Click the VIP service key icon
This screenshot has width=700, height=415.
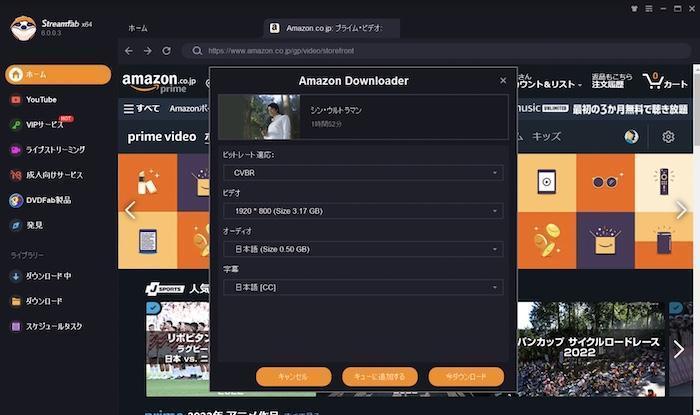pos(16,125)
